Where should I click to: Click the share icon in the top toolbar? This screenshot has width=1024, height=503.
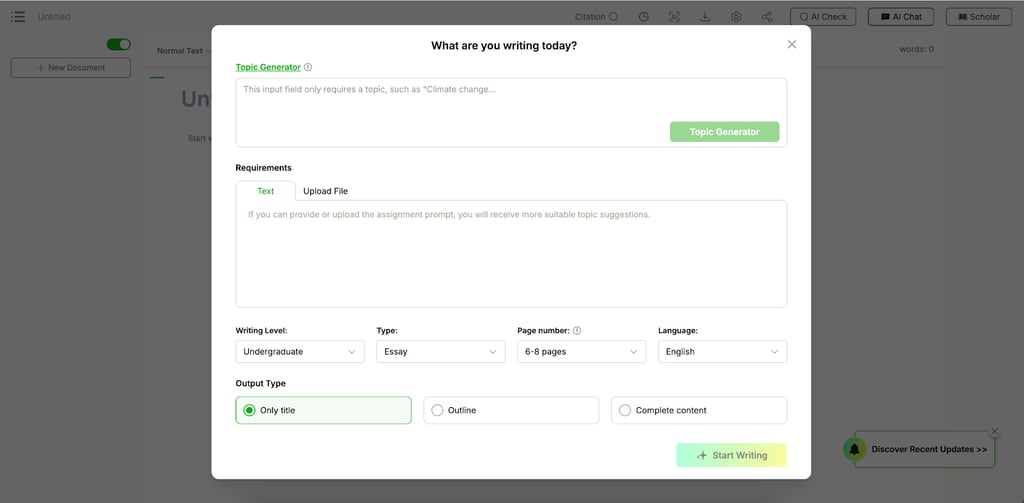coord(767,17)
